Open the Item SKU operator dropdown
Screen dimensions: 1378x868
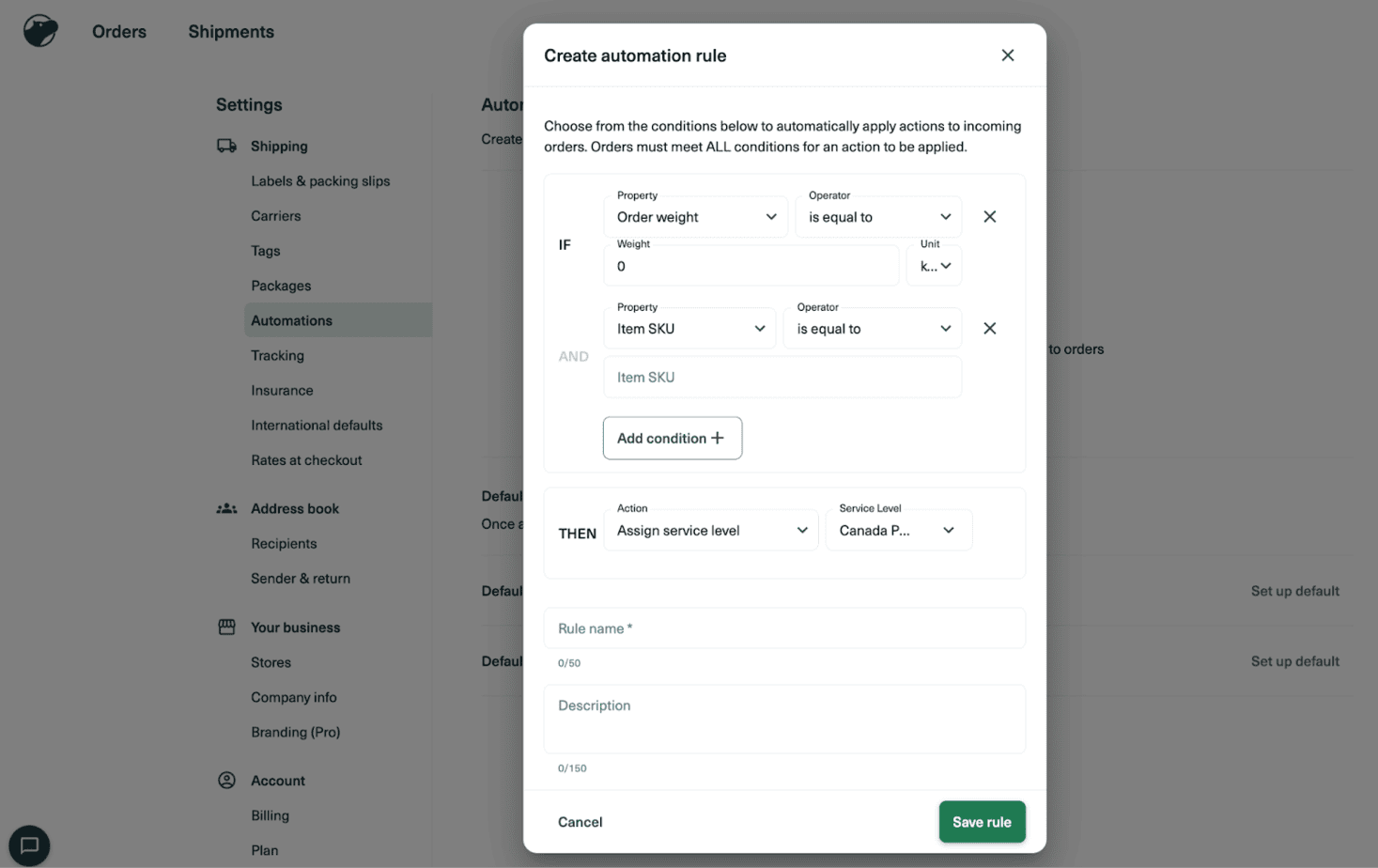[x=873, y=329]
